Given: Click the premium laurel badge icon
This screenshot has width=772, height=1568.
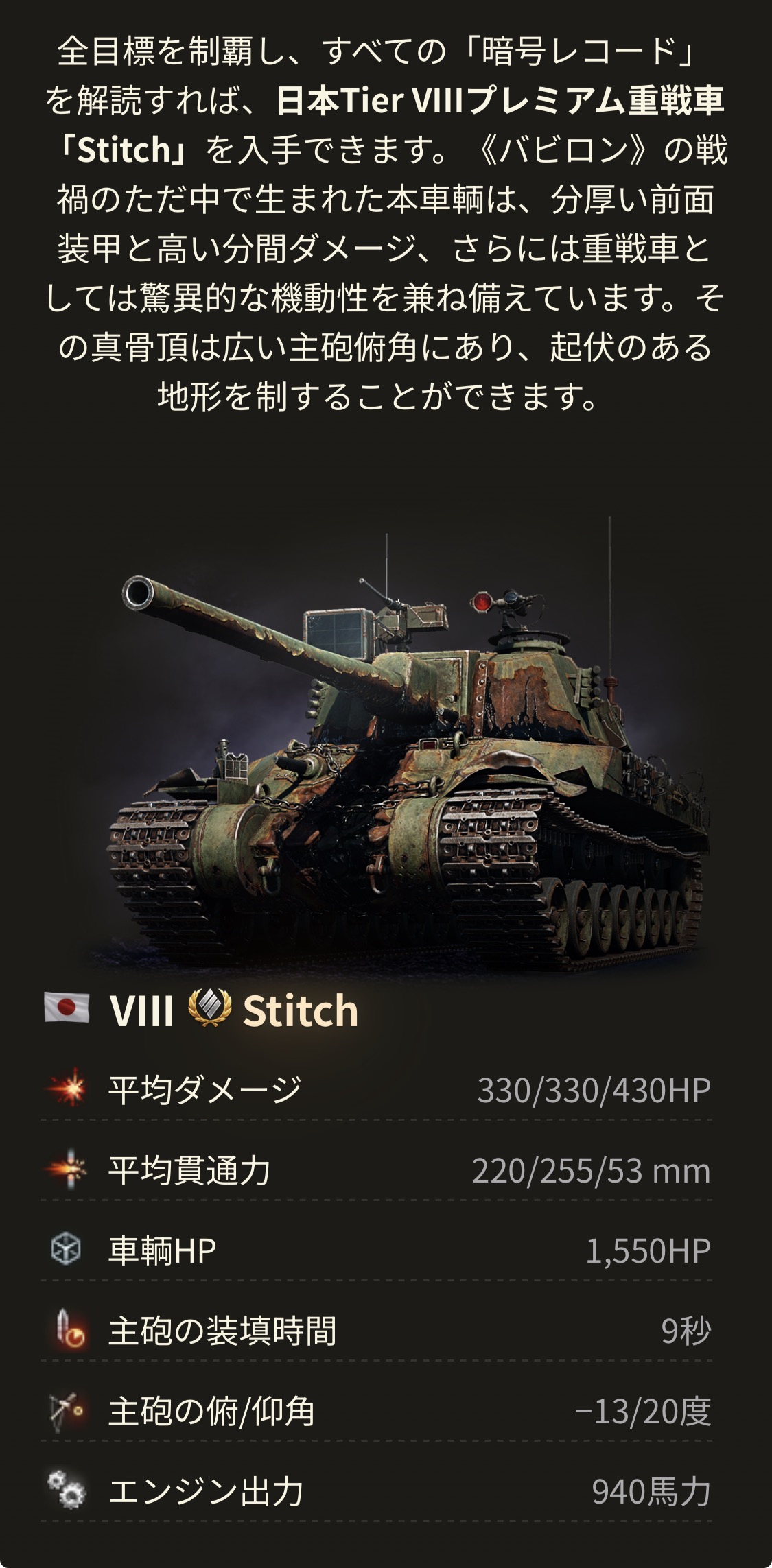Looking at the screenshot, I should tap(209, 1009).
